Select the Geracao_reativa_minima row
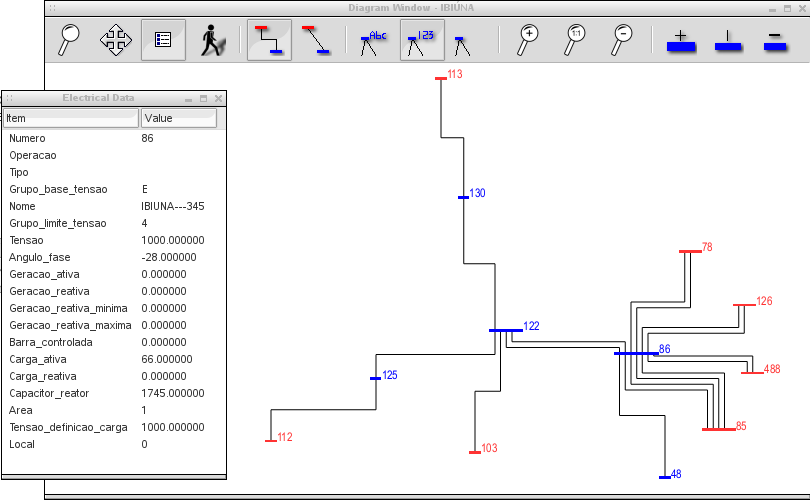The image size is (810, 500). 114,308
